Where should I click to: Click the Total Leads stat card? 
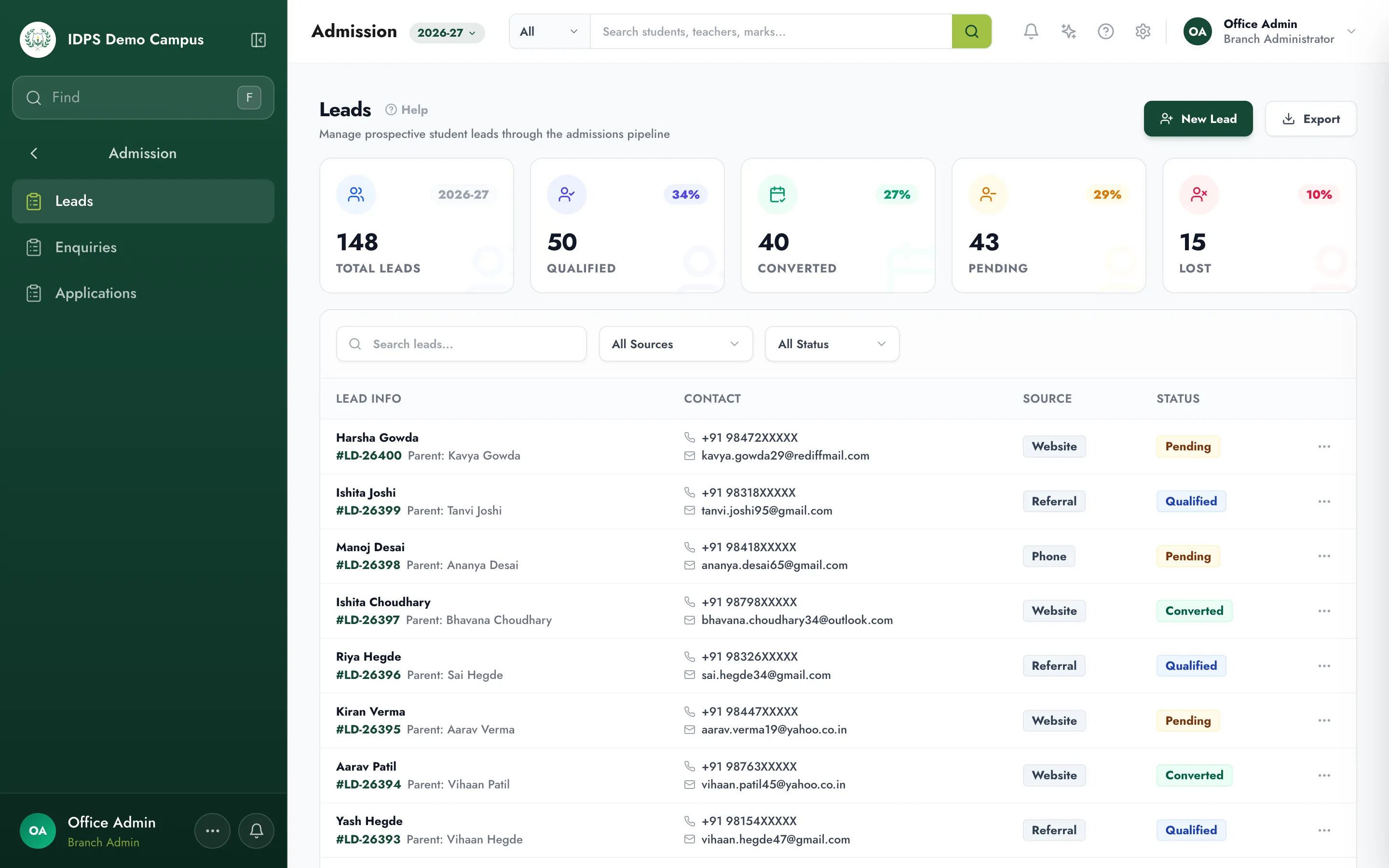click(x=417, y=226)
